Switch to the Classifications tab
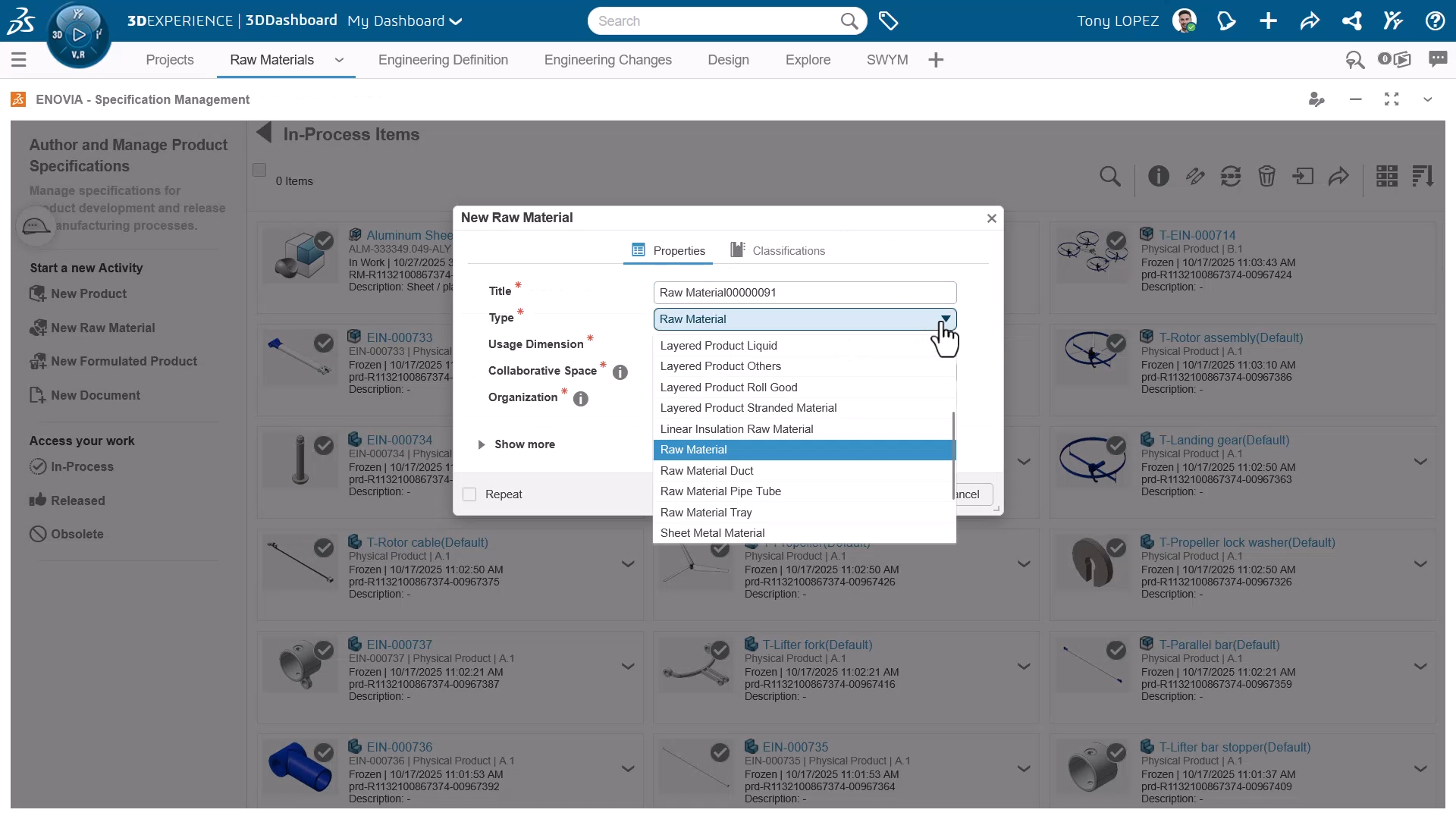The height and width of the screenshot is (819, 1456). (788, 251)
